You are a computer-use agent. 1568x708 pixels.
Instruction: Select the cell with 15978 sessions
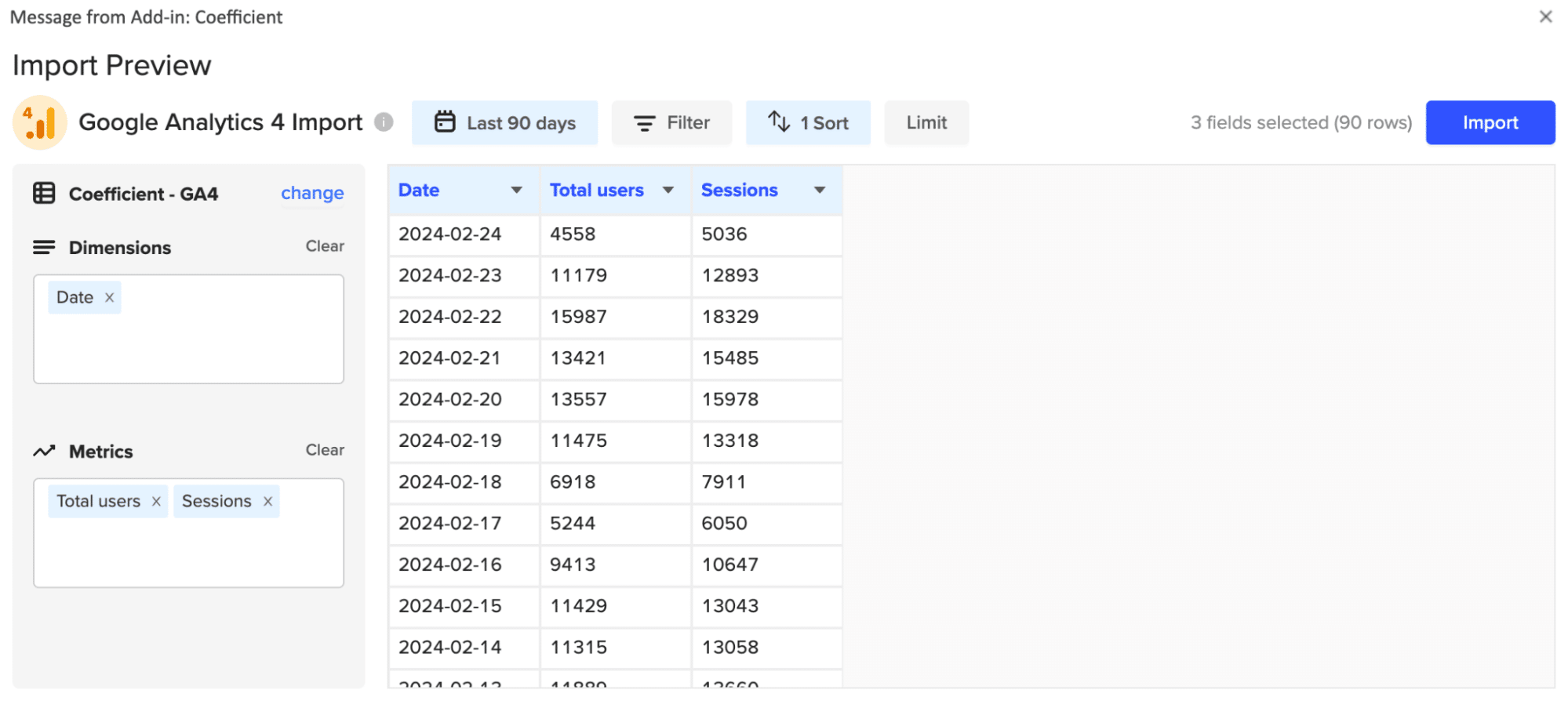[766, 400]
